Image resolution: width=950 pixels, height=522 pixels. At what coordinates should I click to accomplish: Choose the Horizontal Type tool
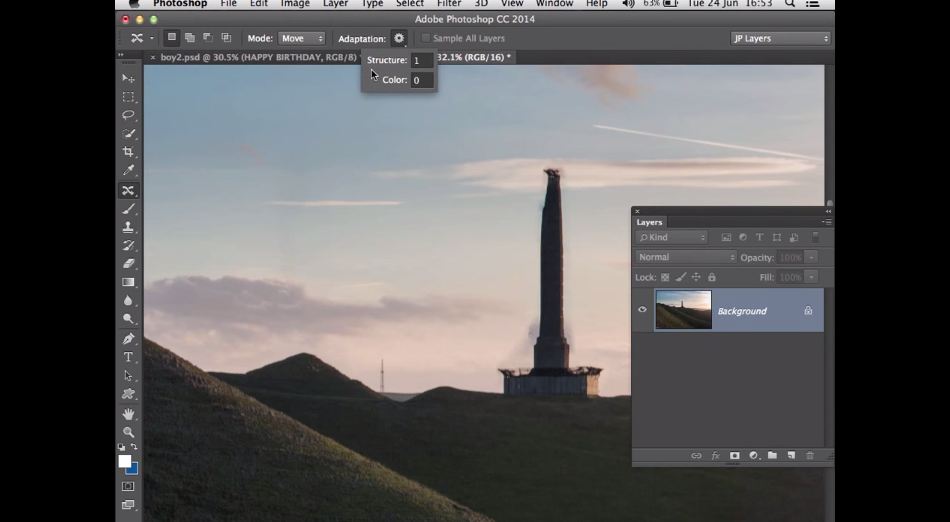(x=128, y=357)
